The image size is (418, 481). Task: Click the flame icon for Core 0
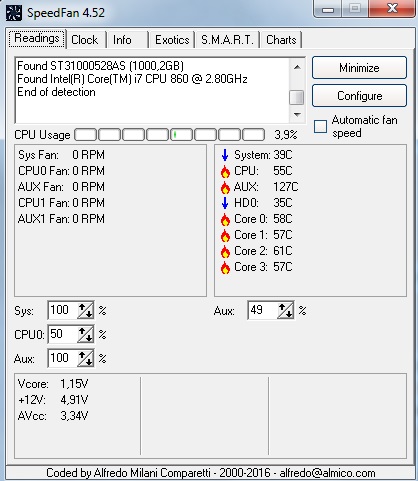tap(225, 220)
